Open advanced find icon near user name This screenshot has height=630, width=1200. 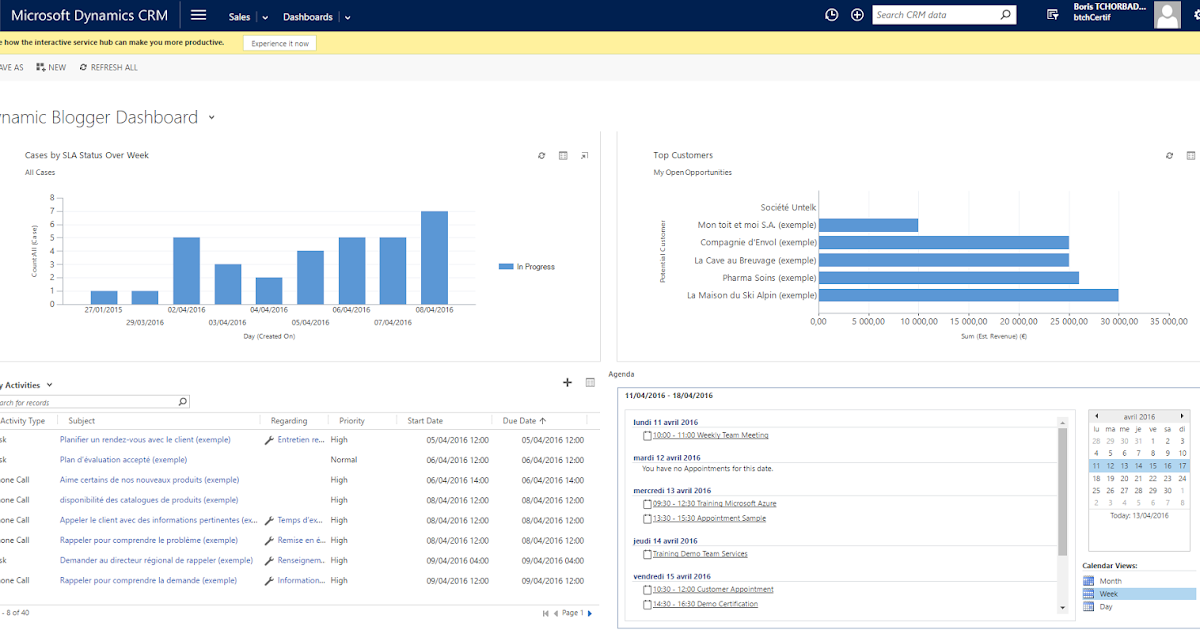[1051, 14]
